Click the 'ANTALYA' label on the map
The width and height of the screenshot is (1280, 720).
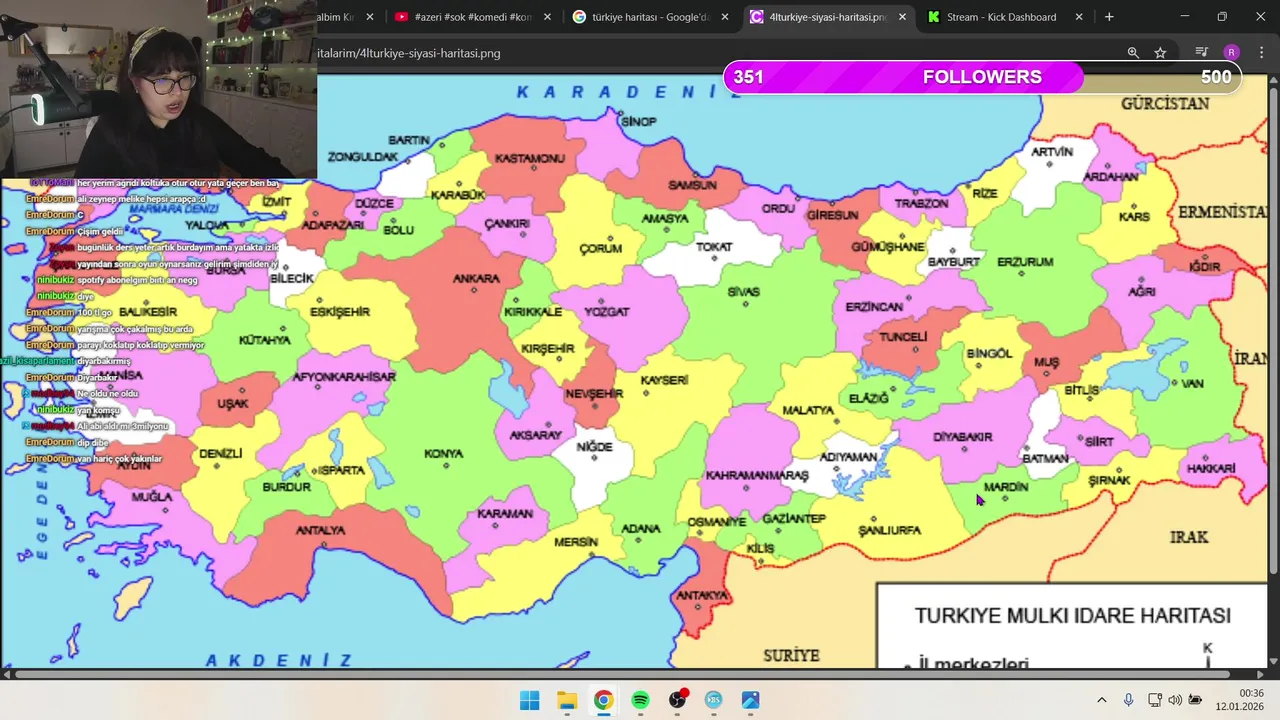tap(320, 531)
